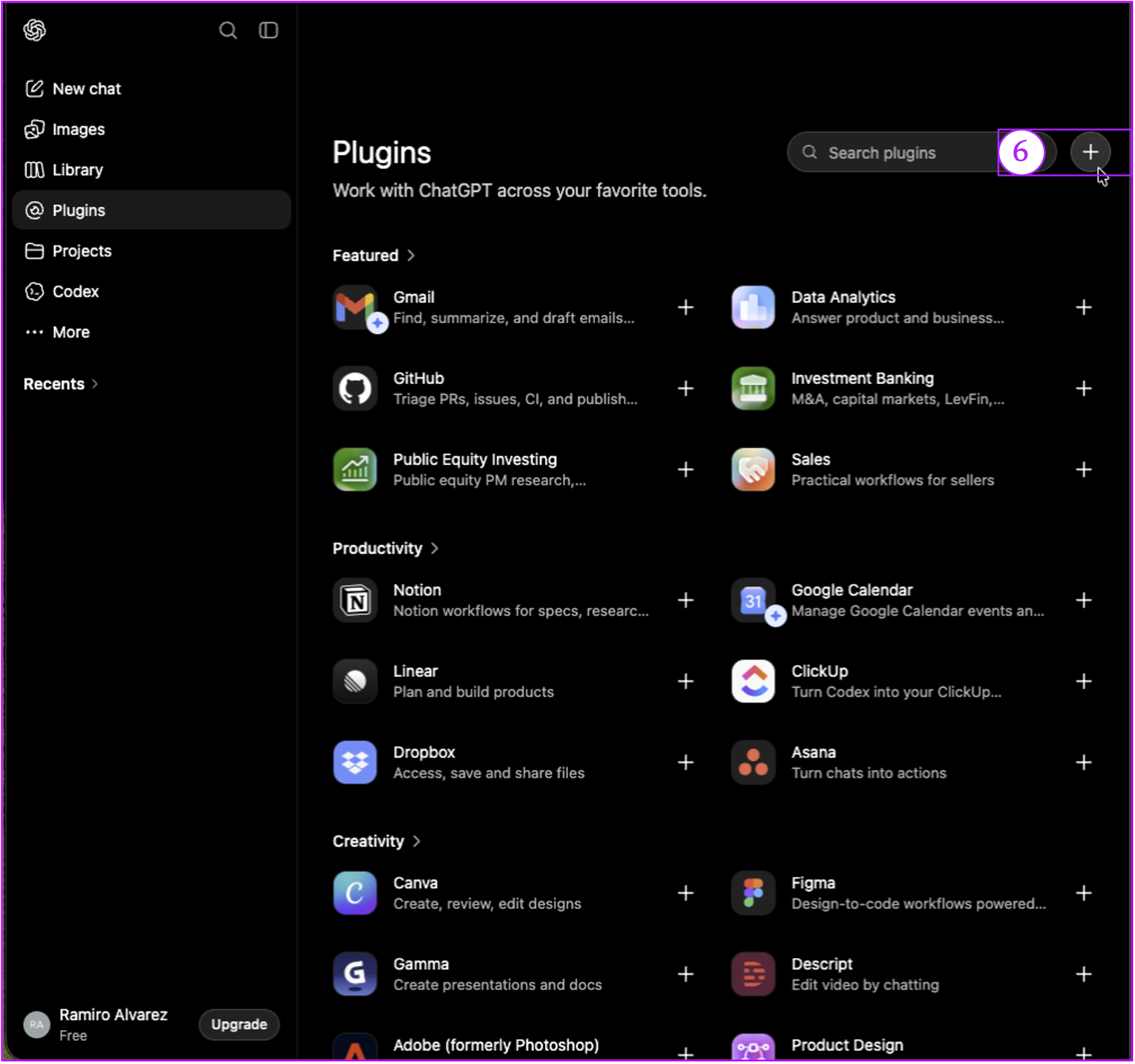Add the Sales plugin
Image resolution: width=1135 pixels, height=1064 pixels.
point(1084,469)
